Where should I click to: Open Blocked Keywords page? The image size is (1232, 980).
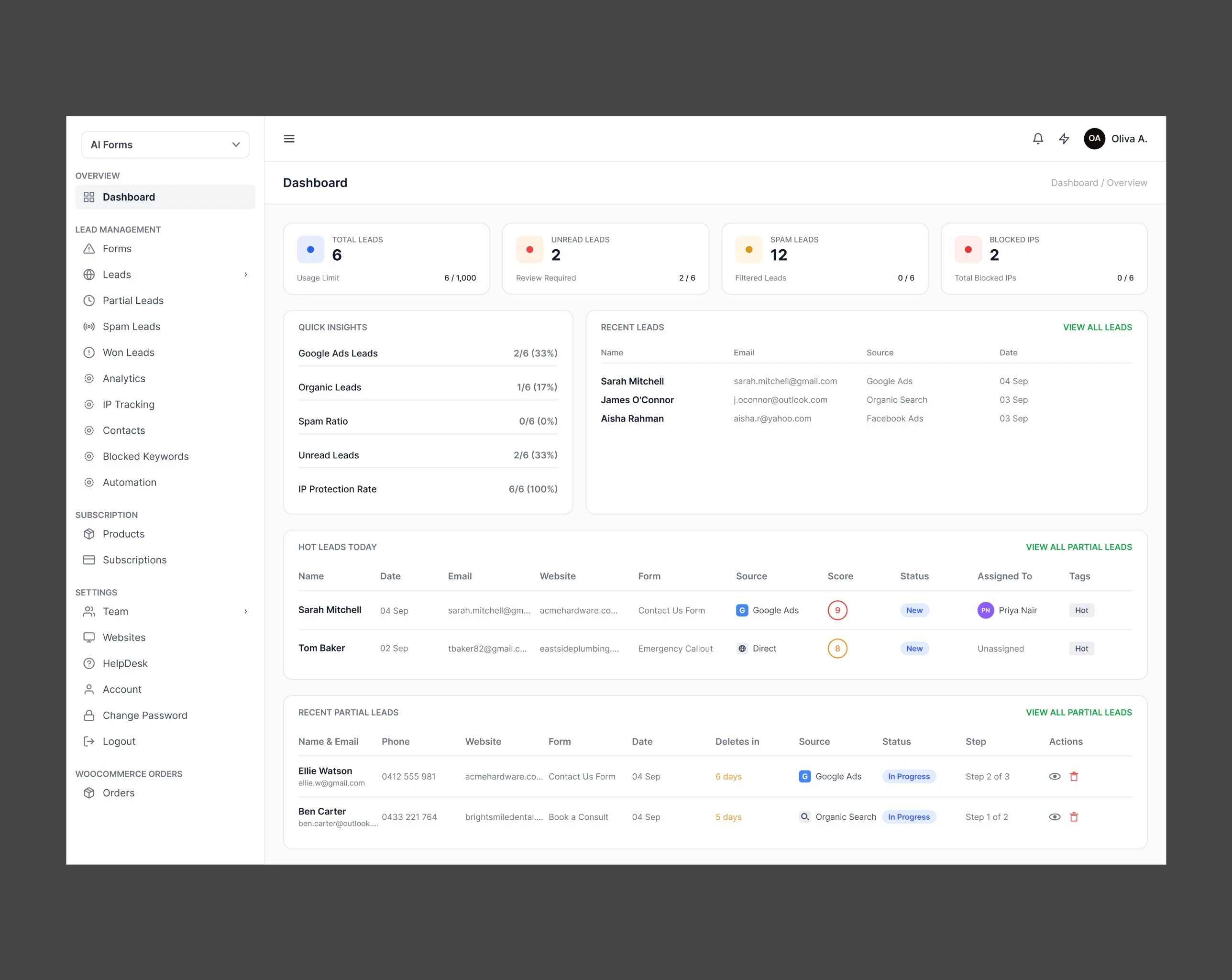tap(165, 457)
